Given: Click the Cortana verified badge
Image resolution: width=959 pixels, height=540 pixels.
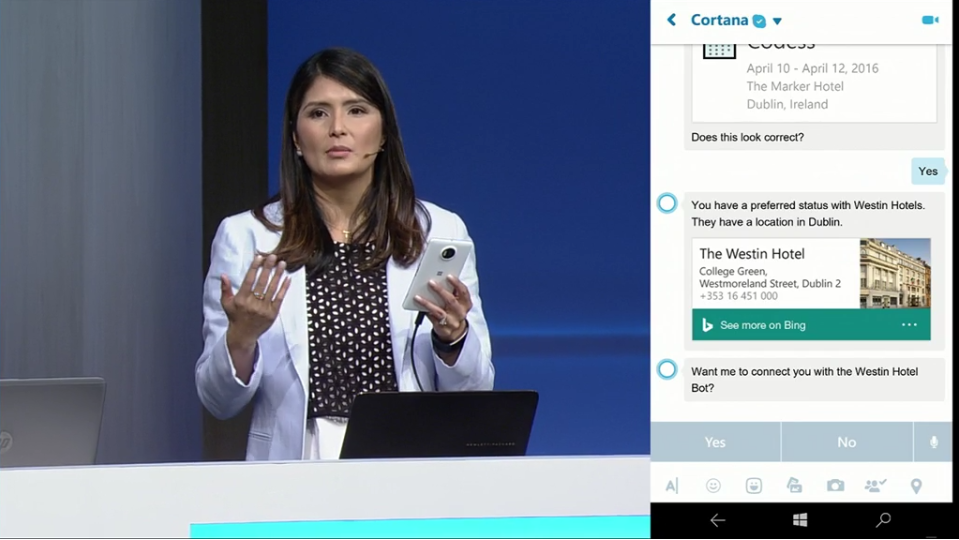Looking at the screenshot, I should pos(759,21).
